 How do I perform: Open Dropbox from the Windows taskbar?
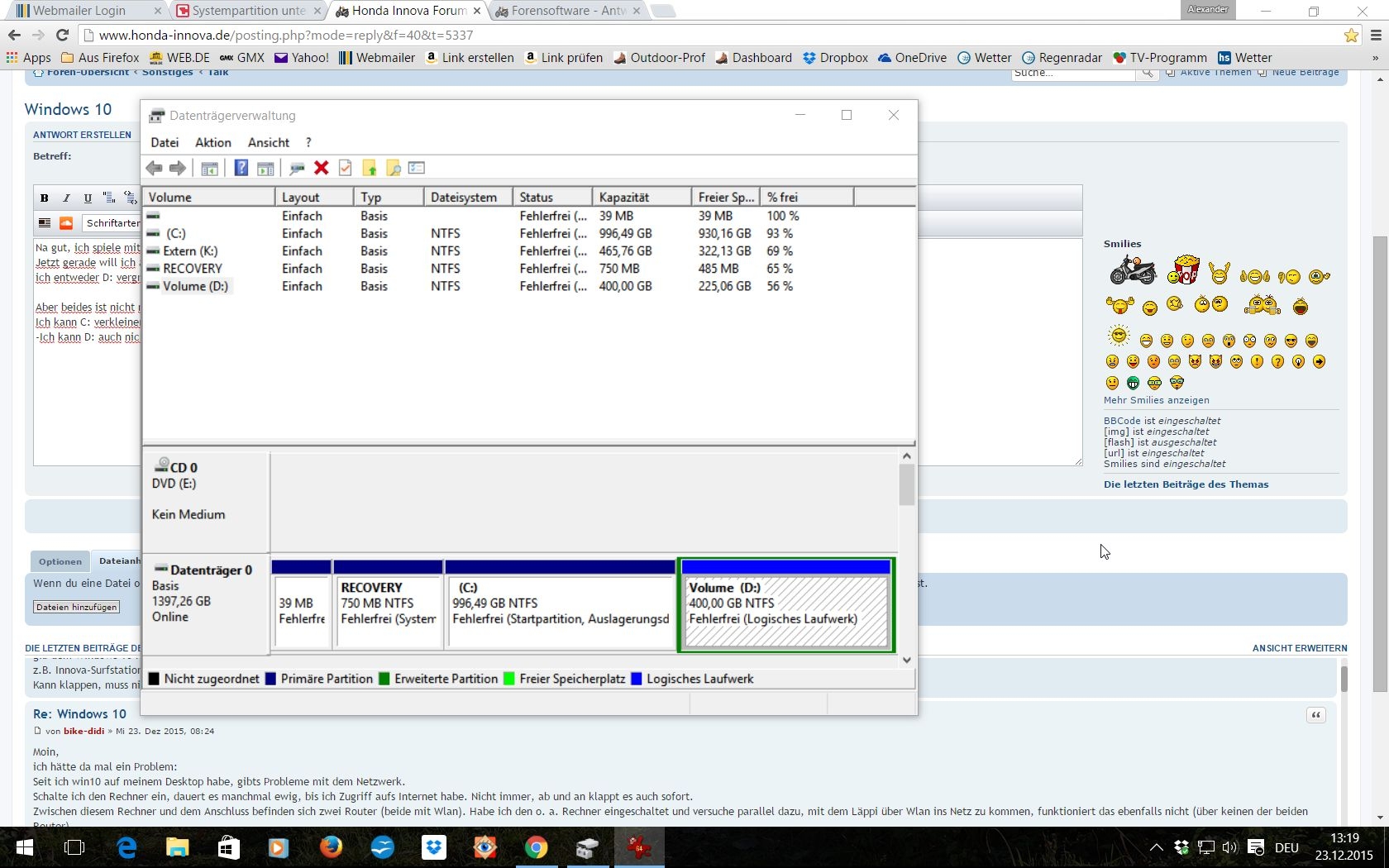coord(434,847)
